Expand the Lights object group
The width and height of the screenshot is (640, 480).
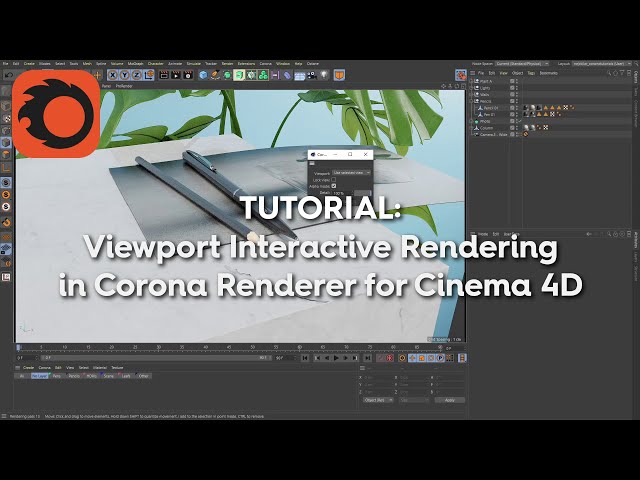pyautogui.click(x=471, y=88)
